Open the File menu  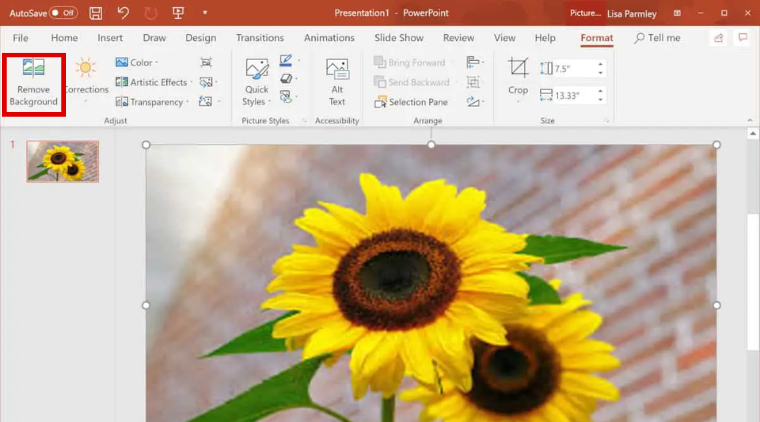20,38
